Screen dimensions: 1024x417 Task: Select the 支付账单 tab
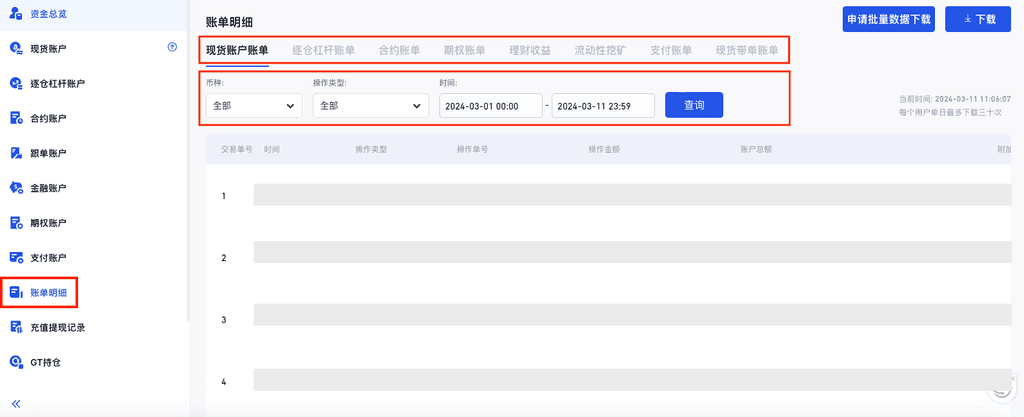click(671, 50)
